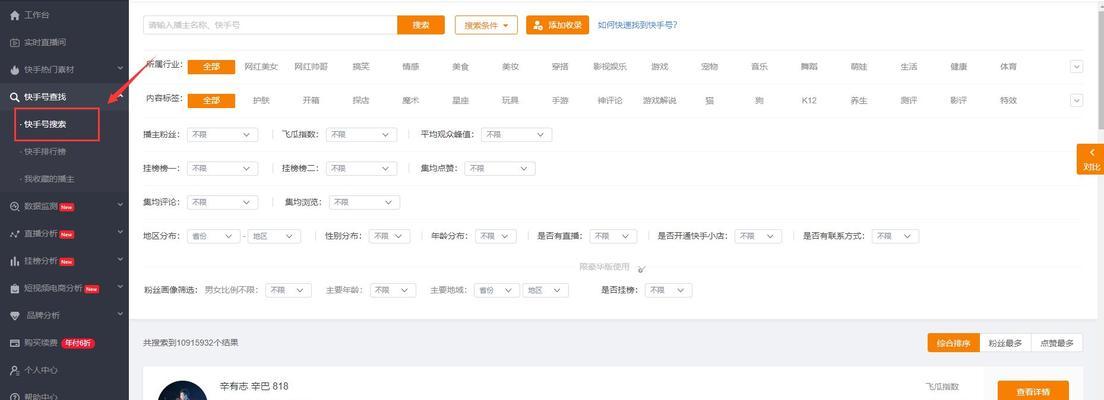
Task: Open 如何快速找到快手号 help link
Action: (638, 25)
